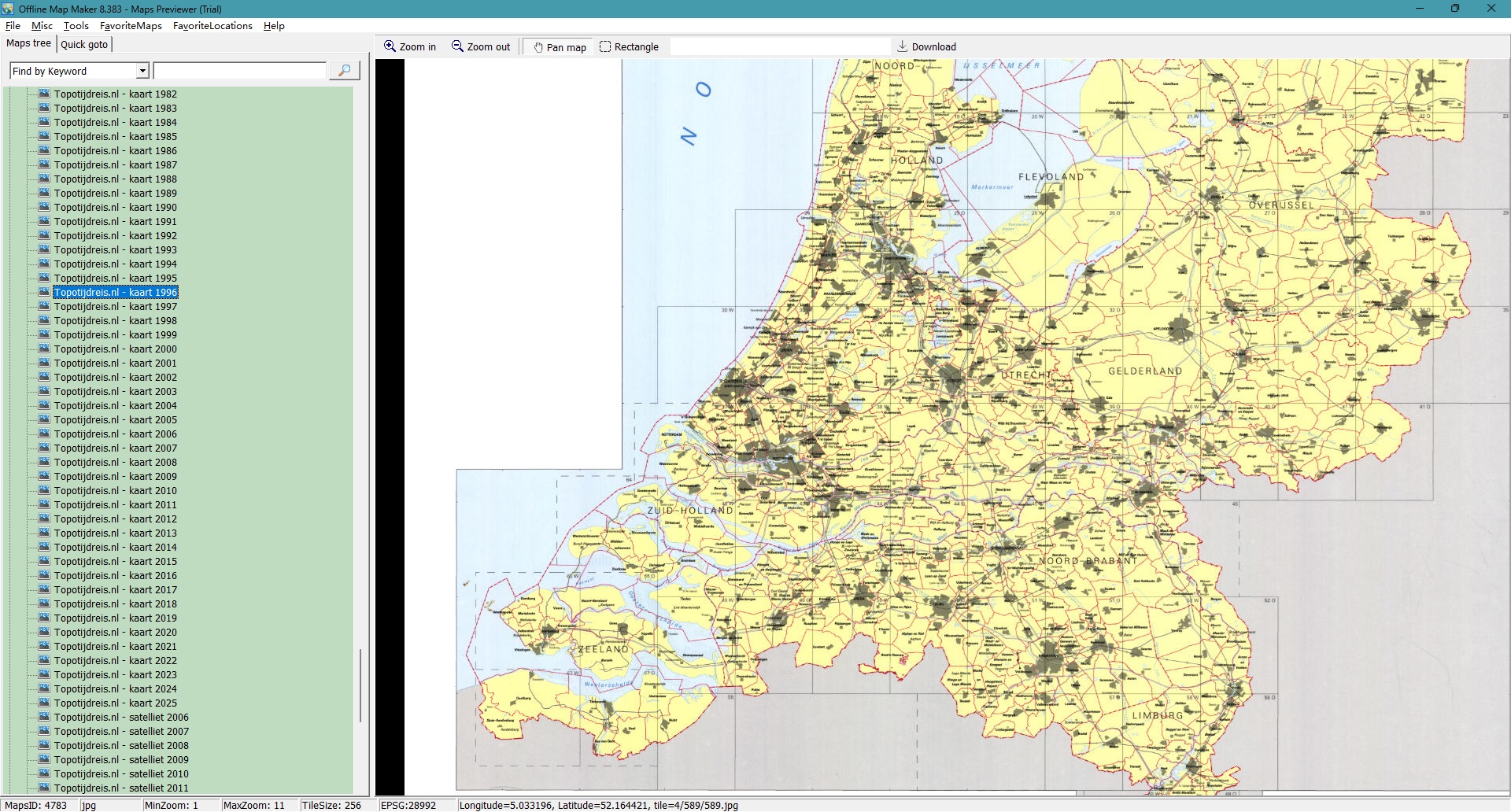Click map icon beside satelliet 2008
Image resolution: width=1511 pixels, height=812 pixels.
(44, 745)
